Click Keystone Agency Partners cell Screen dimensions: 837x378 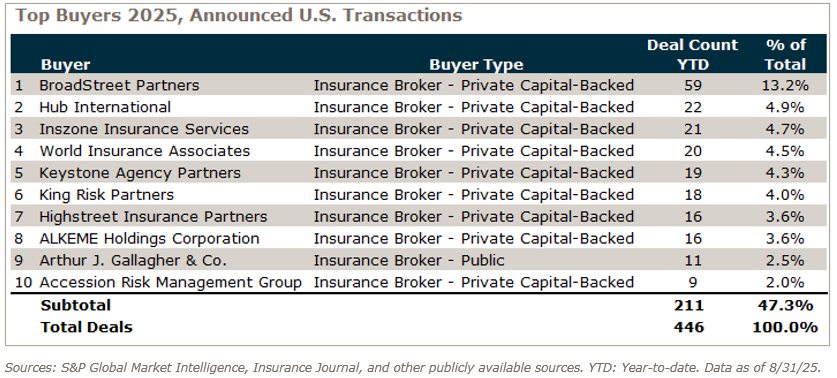[140, 173]
